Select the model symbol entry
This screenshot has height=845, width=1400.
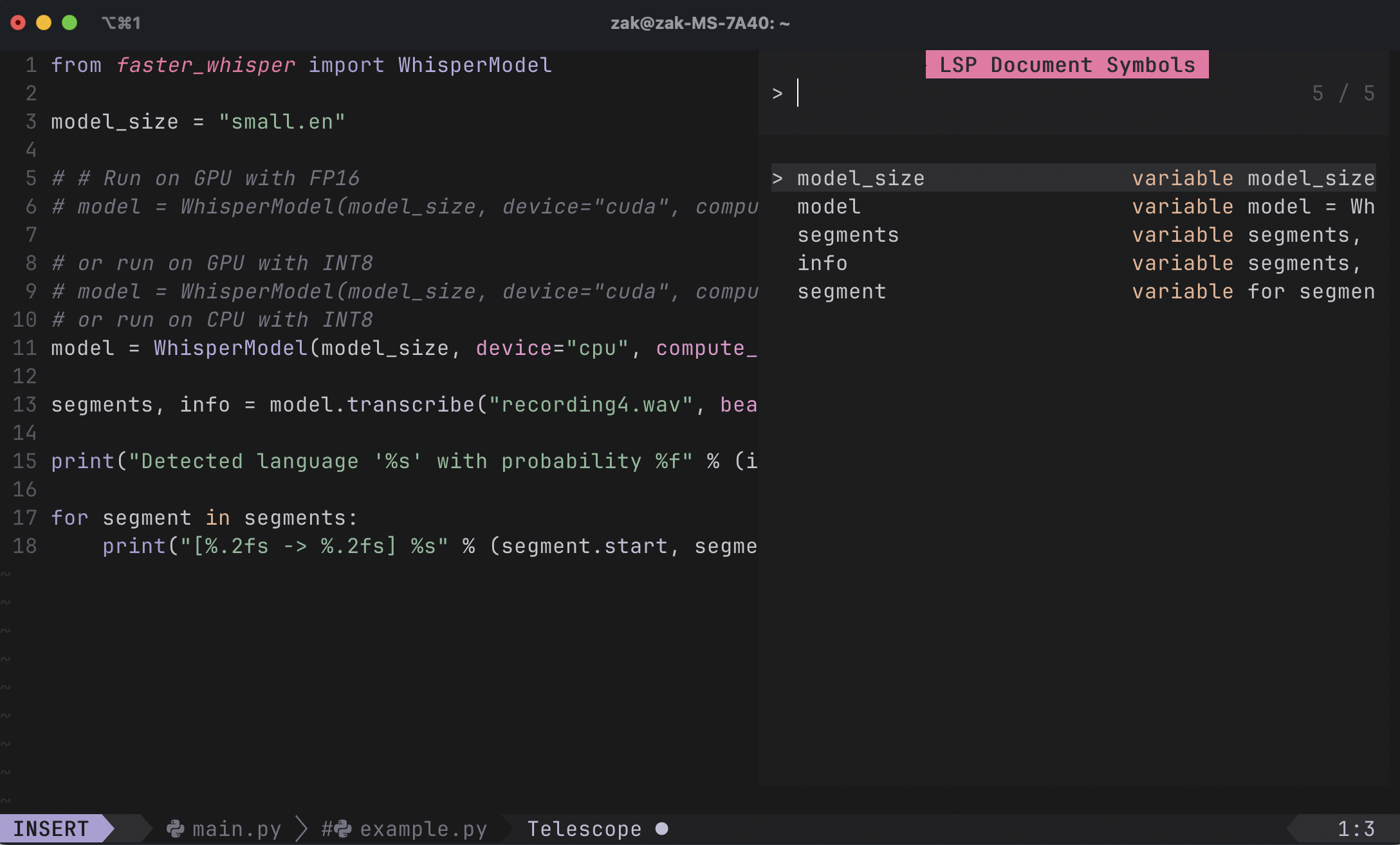coord(829,206)
